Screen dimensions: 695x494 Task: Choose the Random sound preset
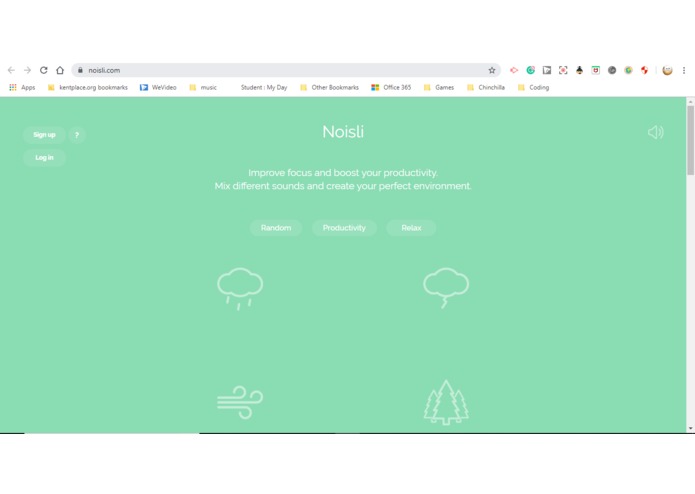click(276, 228)
